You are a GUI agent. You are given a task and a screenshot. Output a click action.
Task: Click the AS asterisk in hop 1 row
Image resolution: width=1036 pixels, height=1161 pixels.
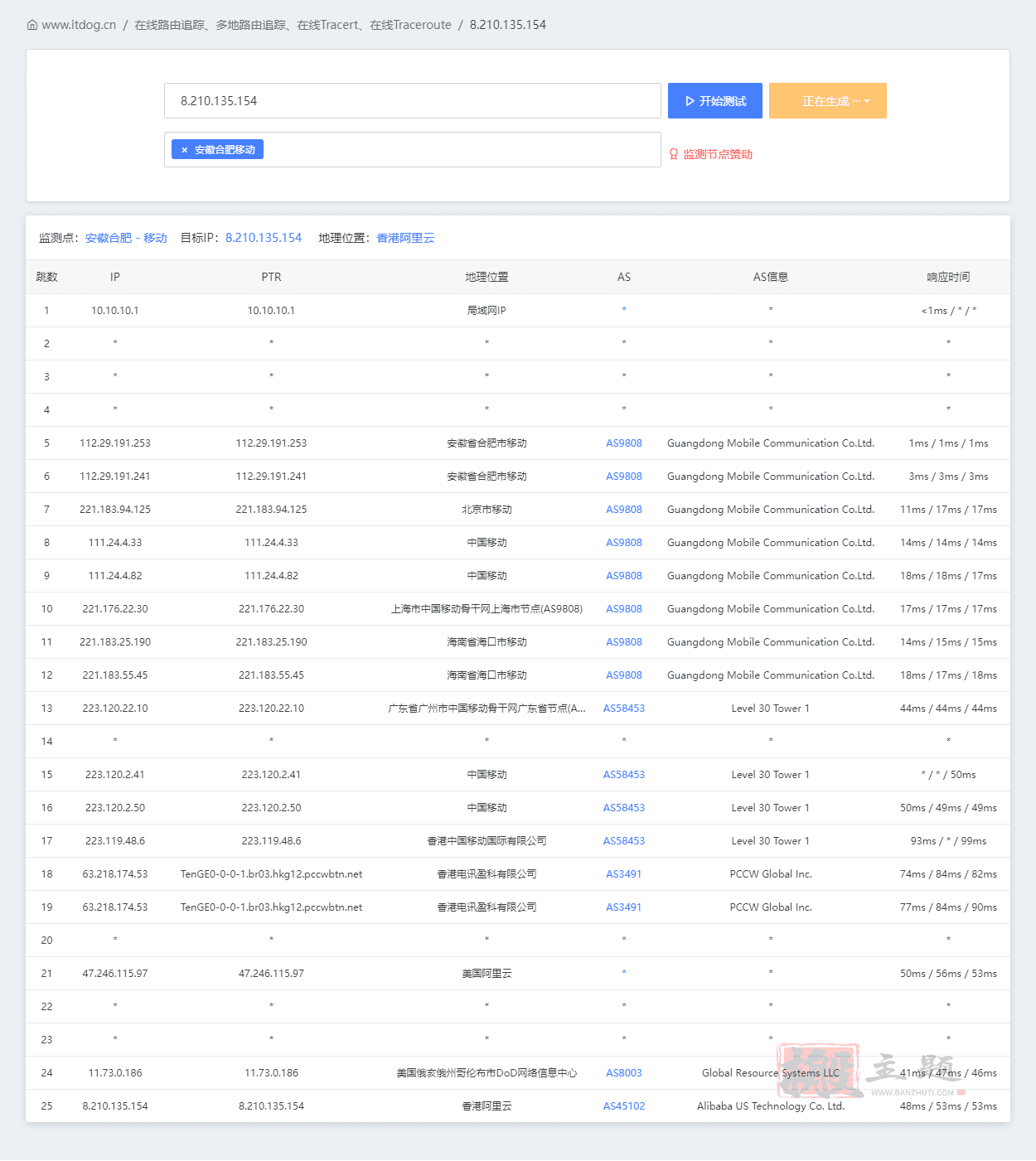[624, 310]
